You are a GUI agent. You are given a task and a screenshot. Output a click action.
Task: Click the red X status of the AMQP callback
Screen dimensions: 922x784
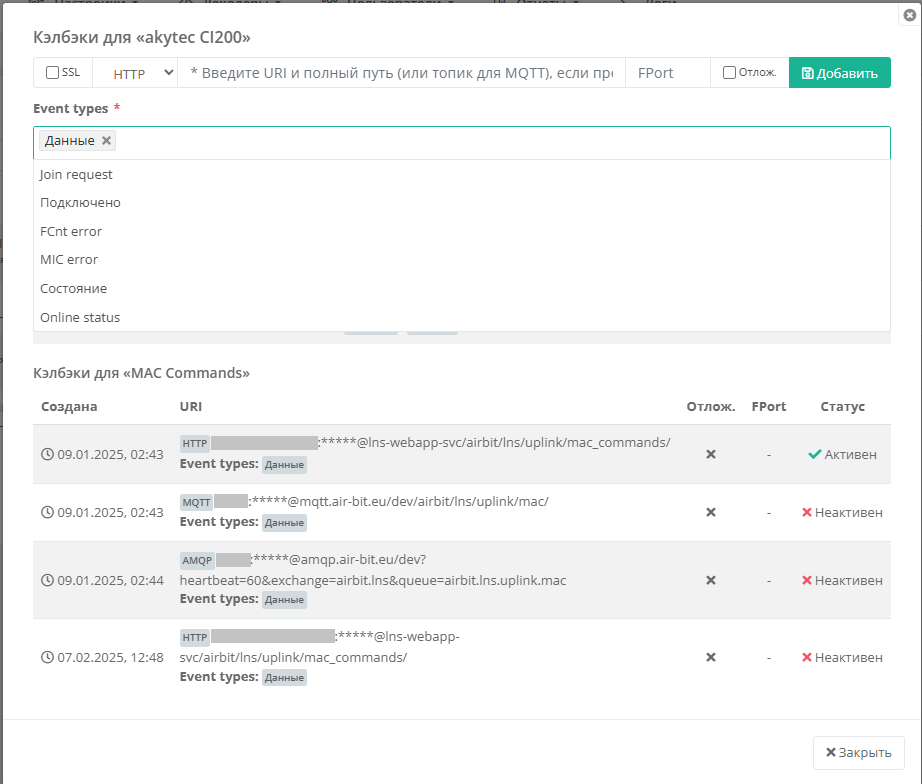(806, 581)
